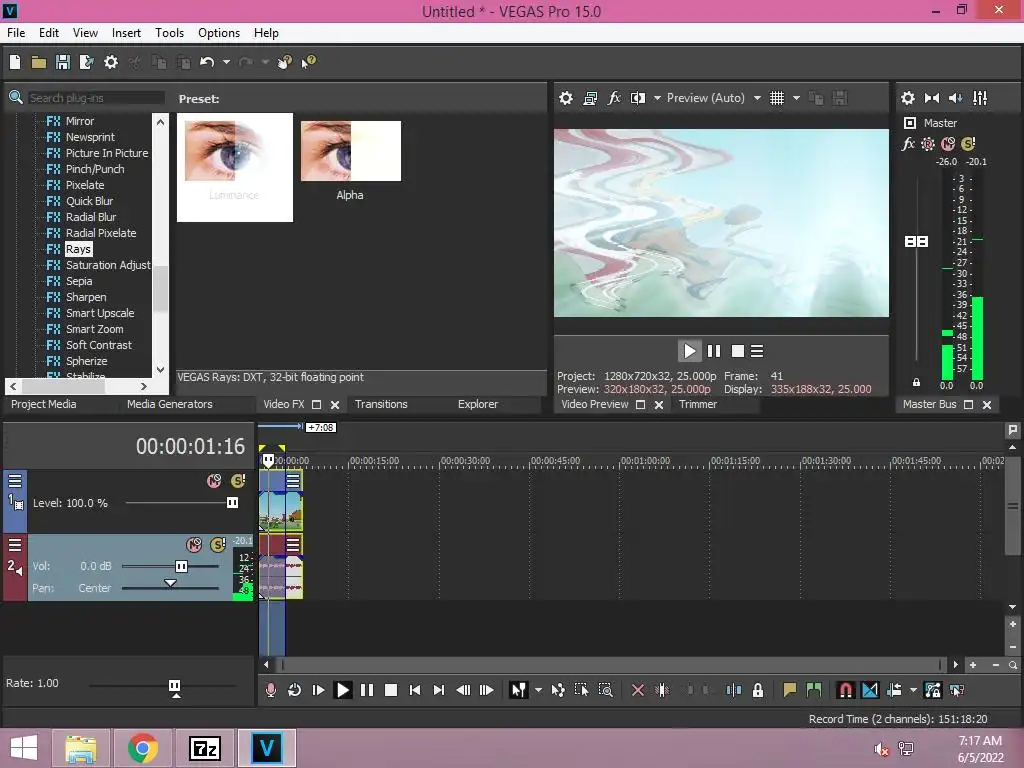Image resolution: width=1024 pixels, height=768 pixels.
Task: Insert region with green flags icon
Action: tap(814, 690)
